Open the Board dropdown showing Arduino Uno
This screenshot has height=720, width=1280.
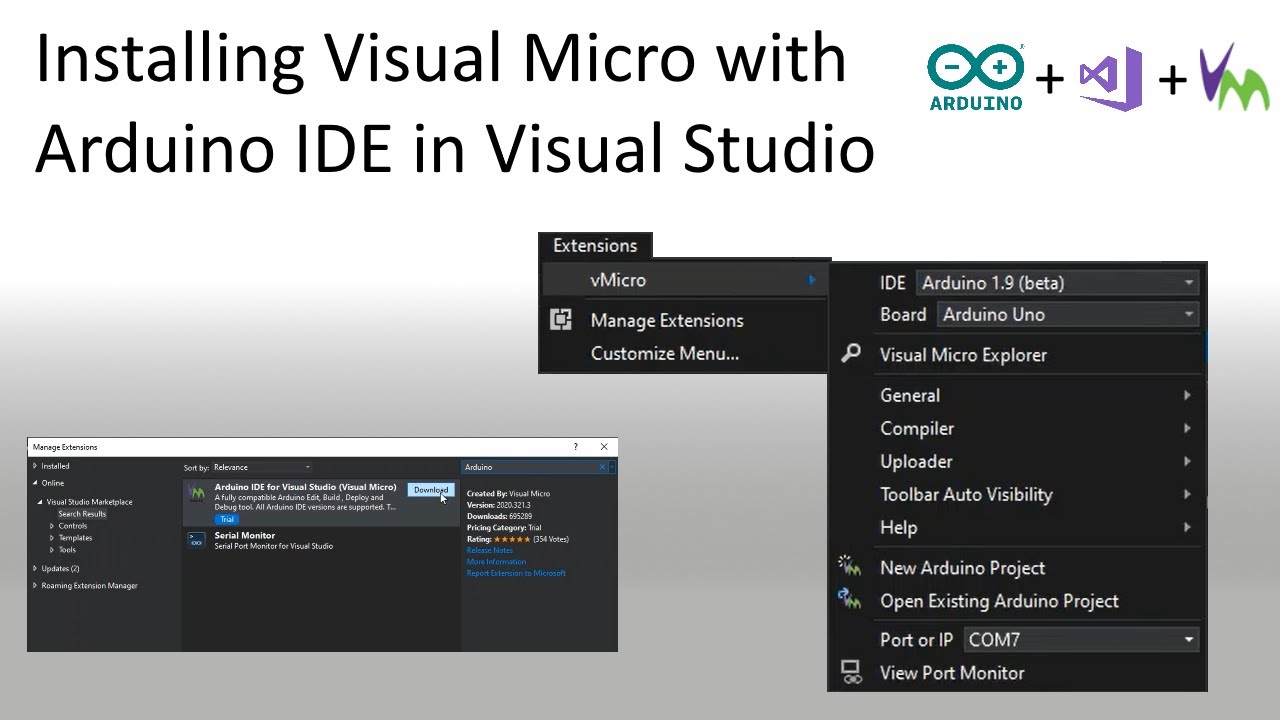pos(1068,314)
